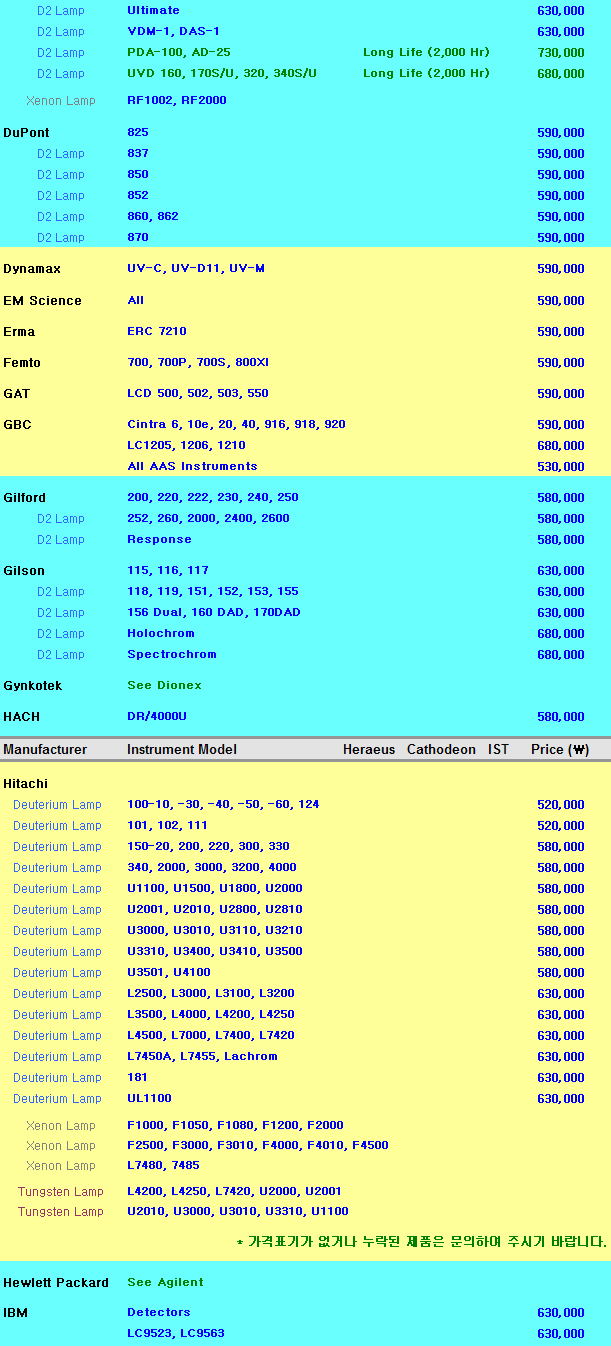
Task: Click the Xenon Lamp label beside RF1002
Action: (x=61, y=101)
